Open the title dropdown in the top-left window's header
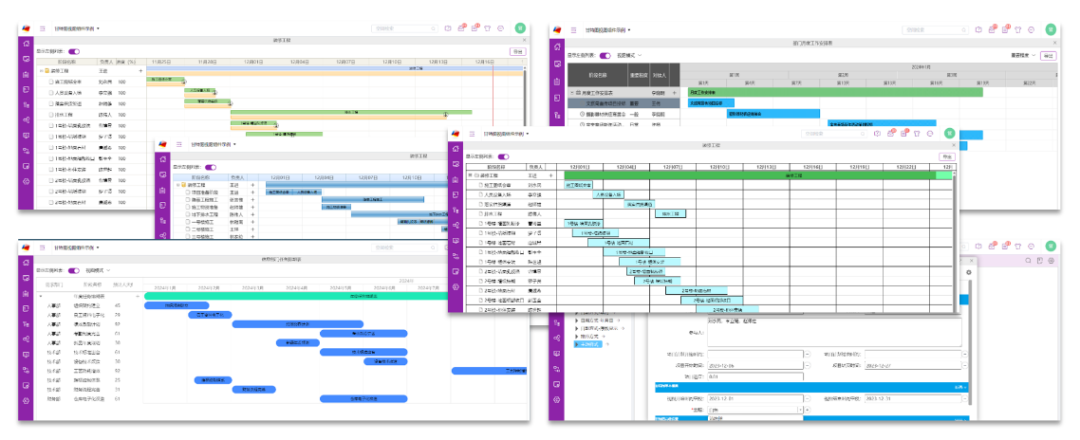 (x=98, y=29)
